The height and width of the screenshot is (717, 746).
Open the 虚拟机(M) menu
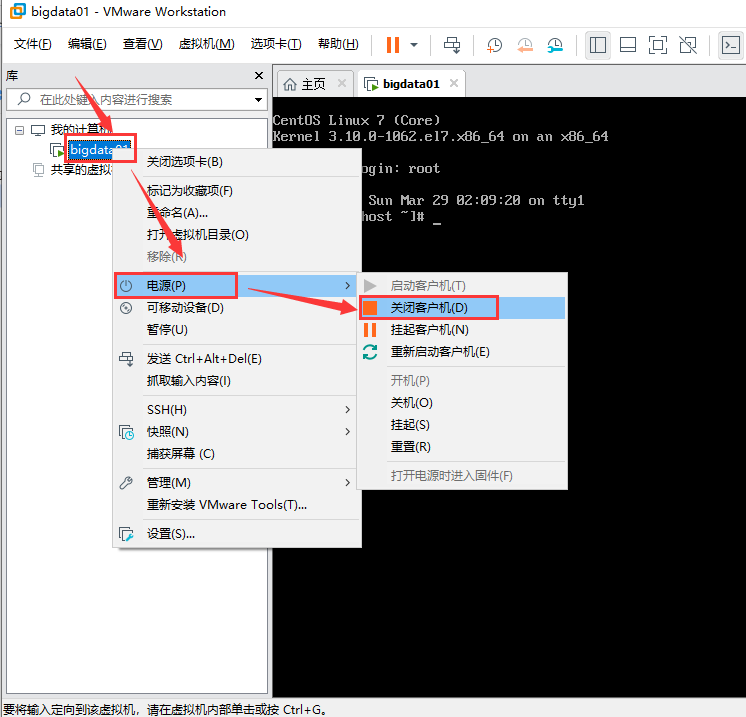click(206, 44)
